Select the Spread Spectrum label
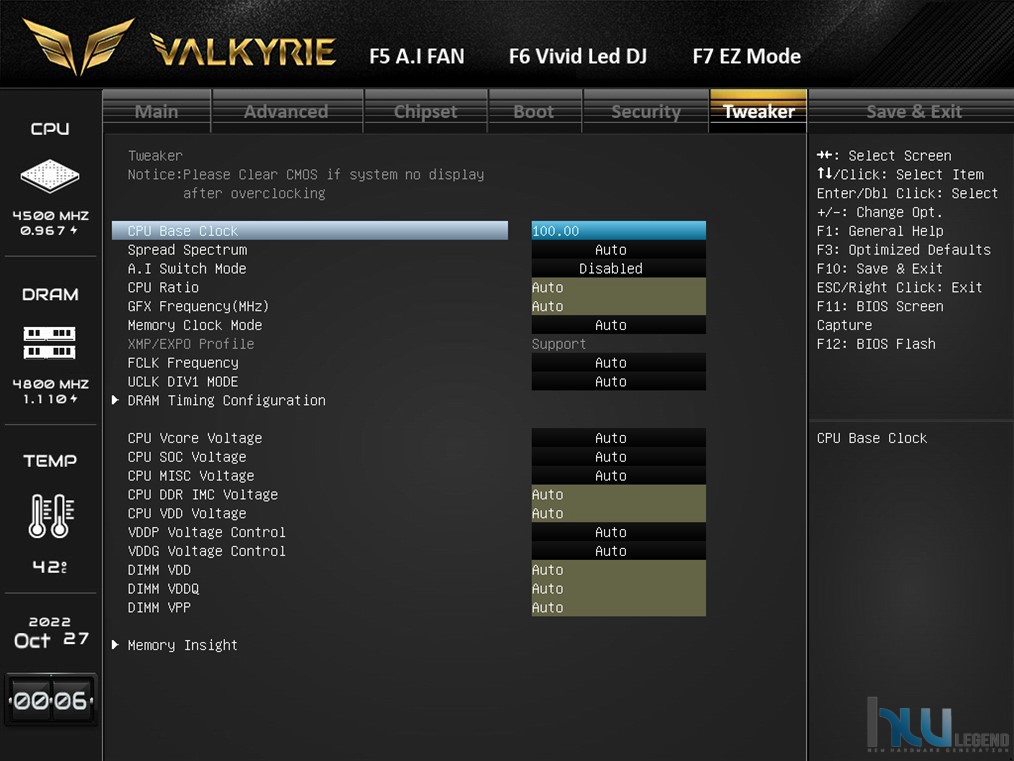The width and height of the screenshot is (1014, 761). pyautogui.click(x=188, y=250)
